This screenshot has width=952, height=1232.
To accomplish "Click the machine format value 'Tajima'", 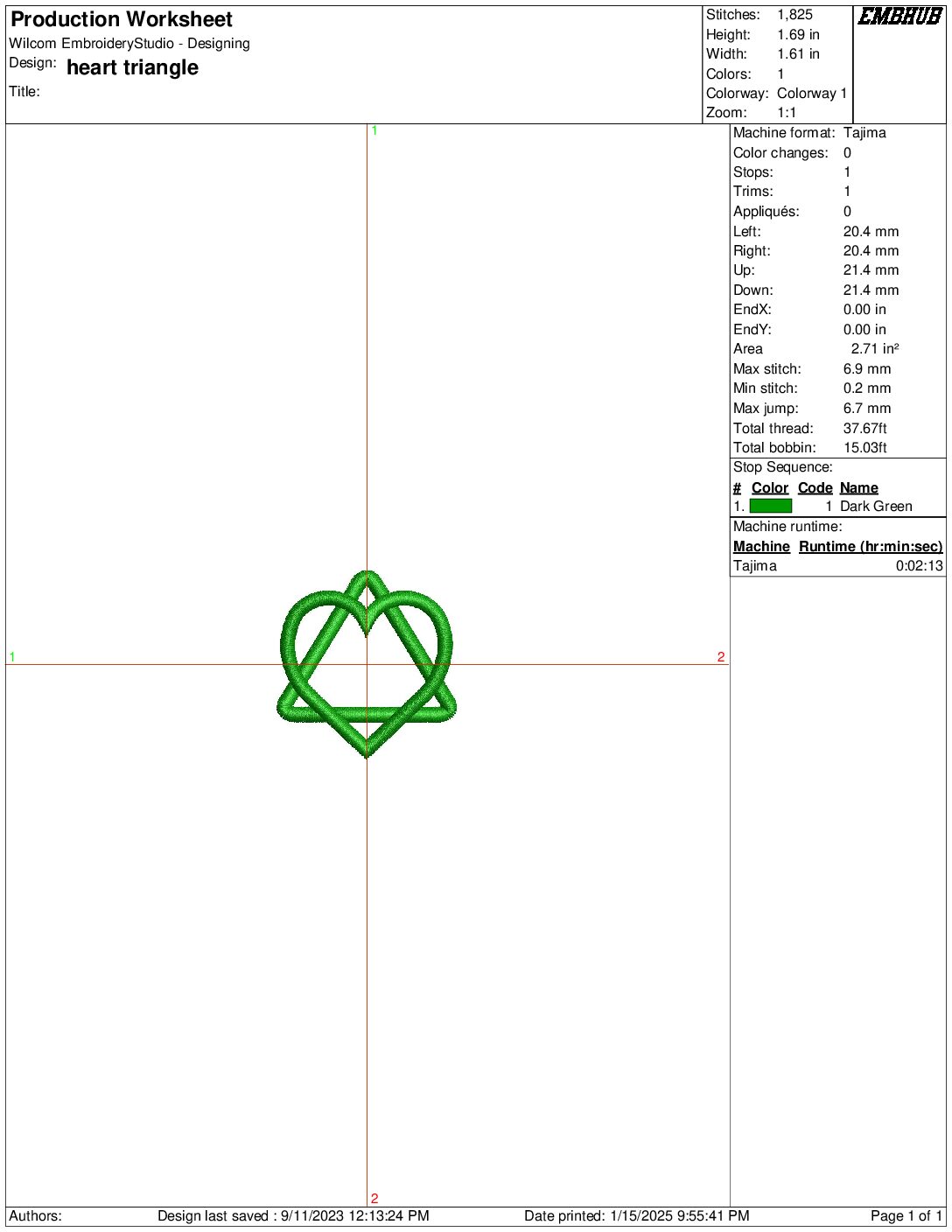I will [x=864, y=132].
